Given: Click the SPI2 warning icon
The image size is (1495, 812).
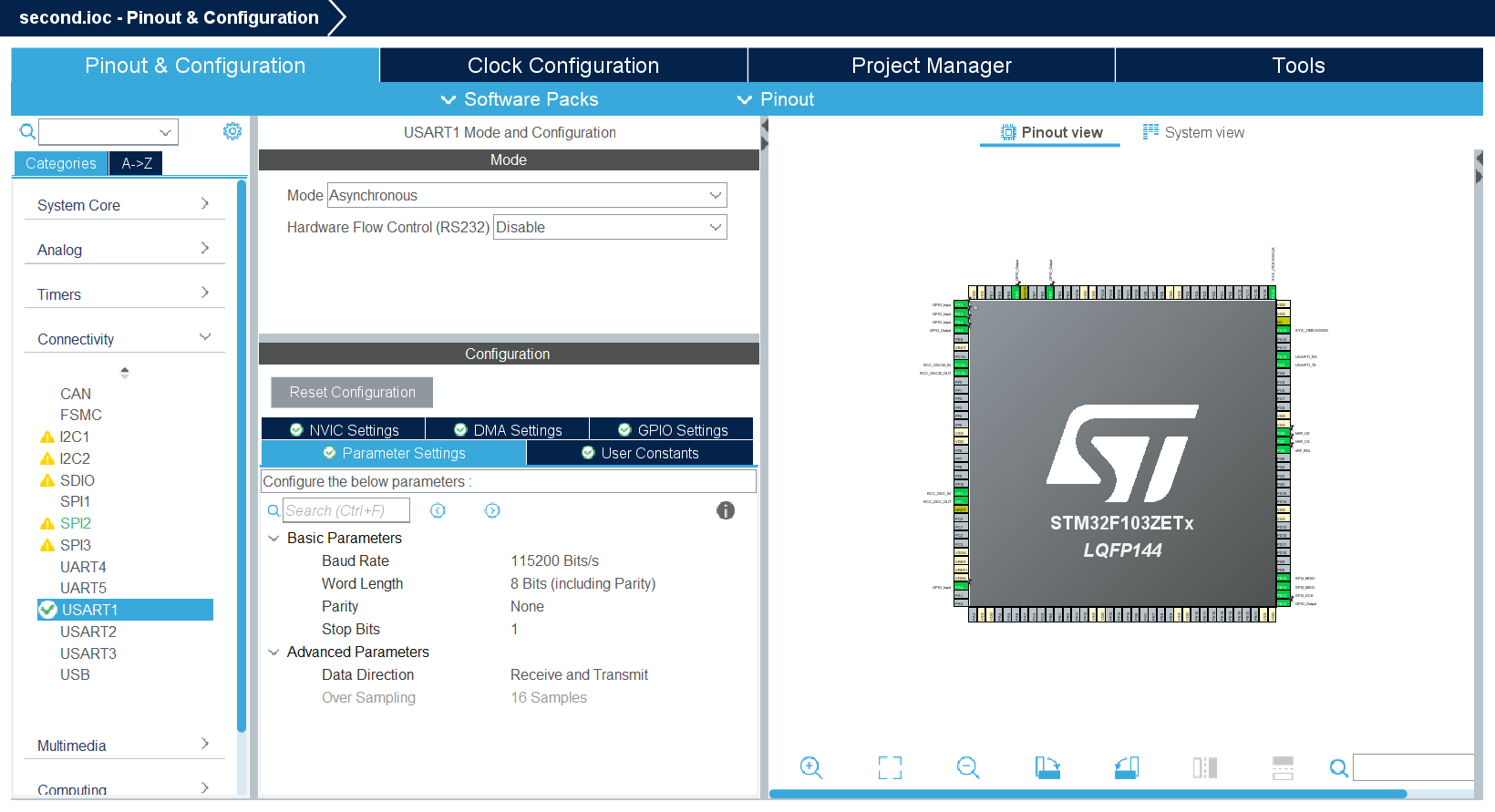Looking at the screenshot, I should 47,523.
